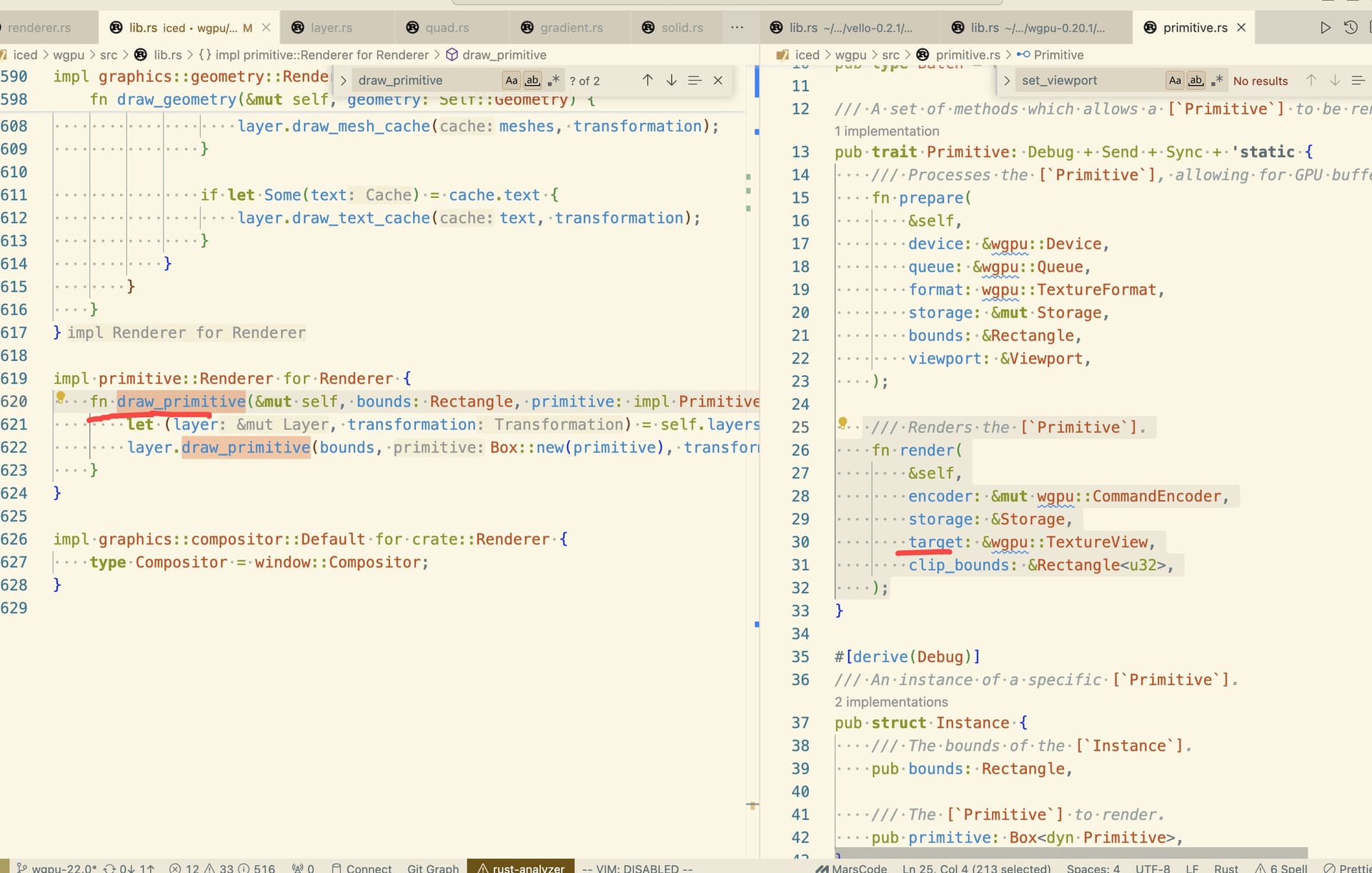Toggle regex option in set_viewport search
This screenshot has height=873, width=1372.
(1218, 80)
